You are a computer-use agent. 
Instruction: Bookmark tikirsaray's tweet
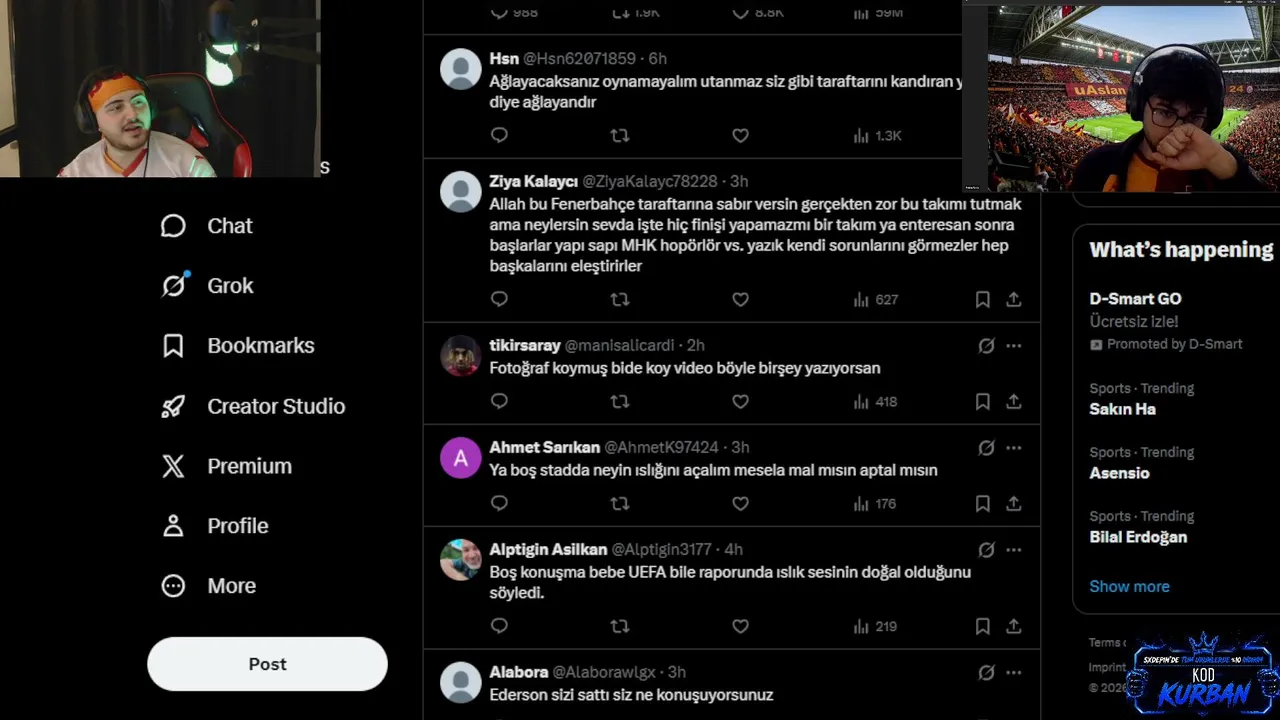[982, 401]
